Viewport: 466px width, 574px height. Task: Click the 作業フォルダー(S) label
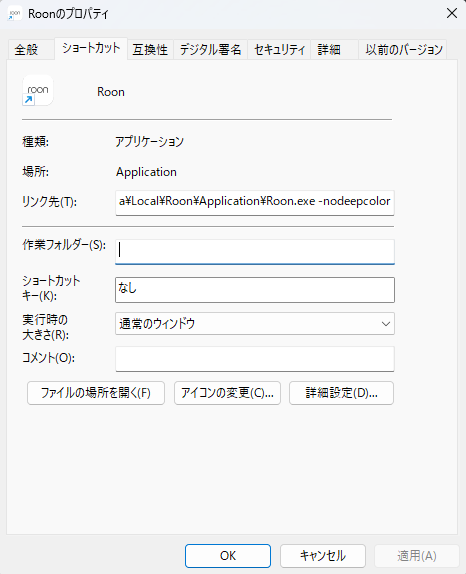64,245
